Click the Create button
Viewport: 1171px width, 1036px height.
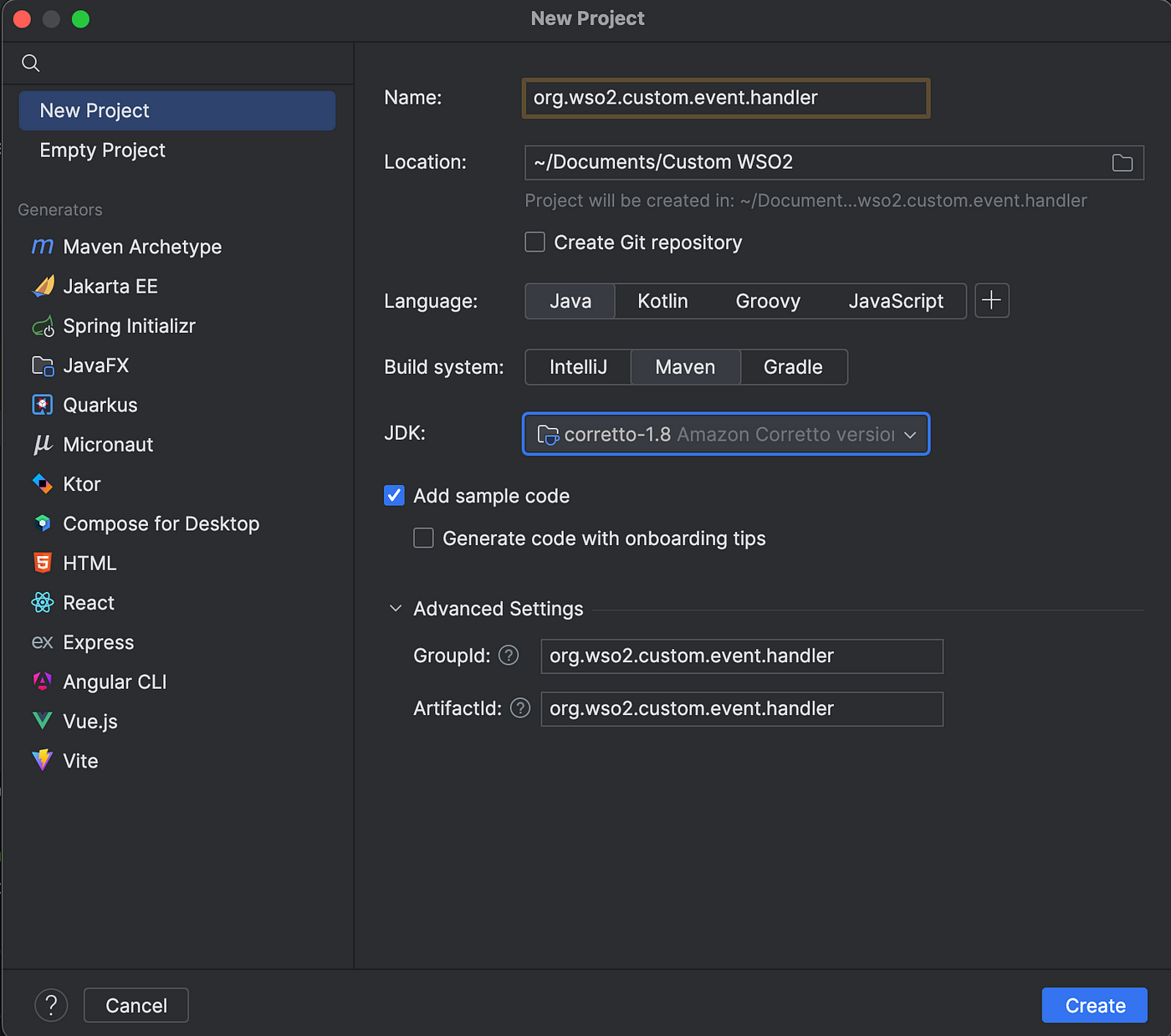[x=1095, y=1005]
